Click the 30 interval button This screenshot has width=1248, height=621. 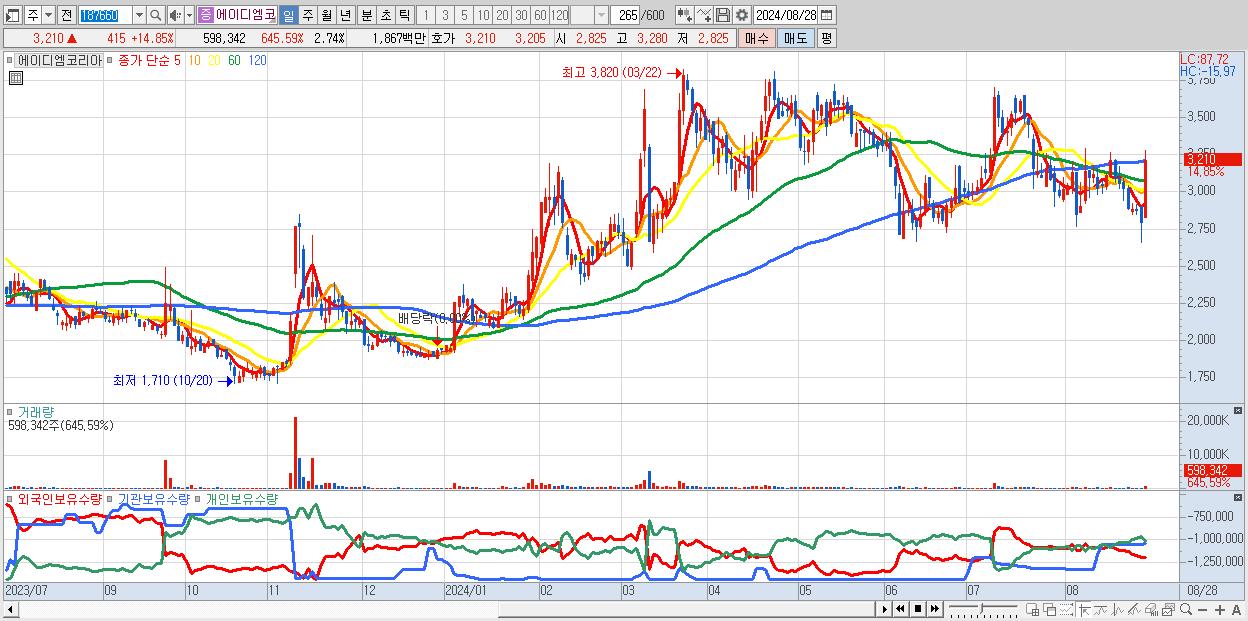coord(521,15)
